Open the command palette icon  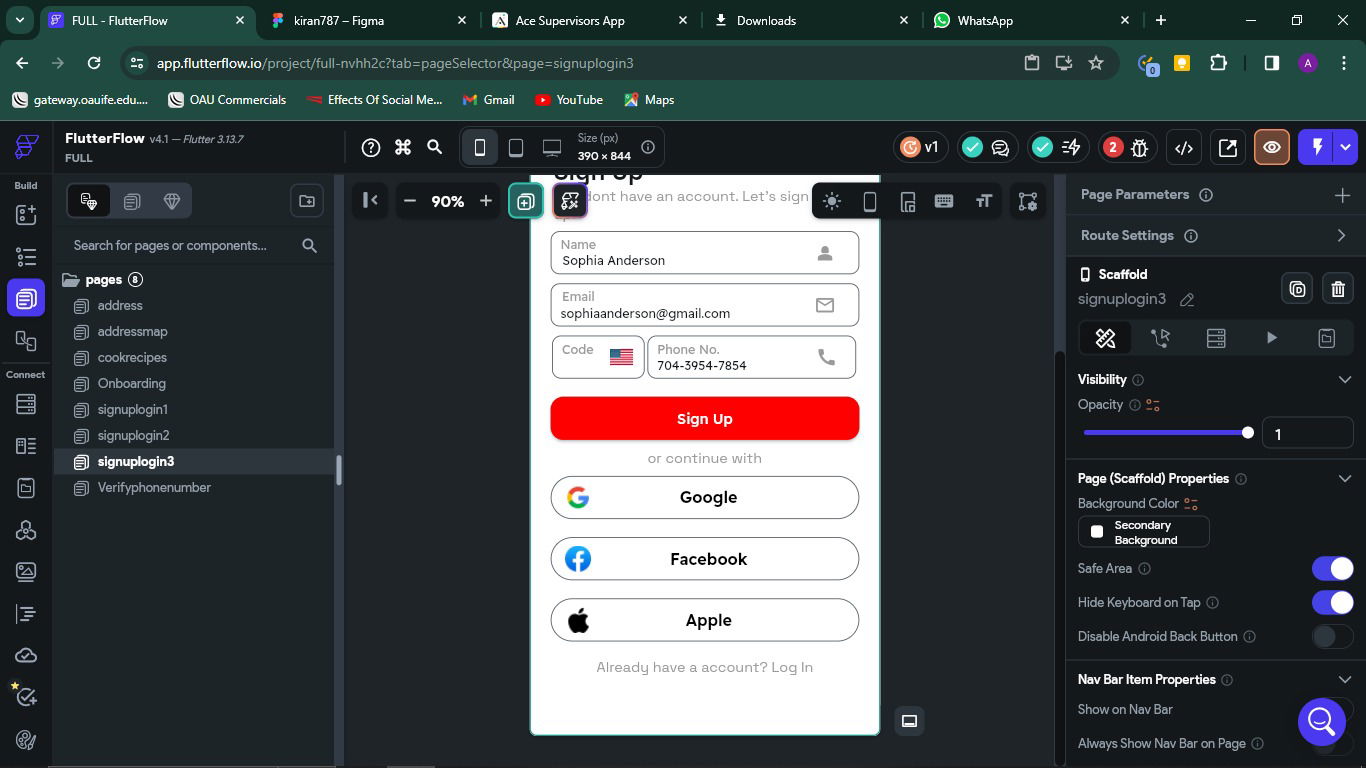pos(403,148)
